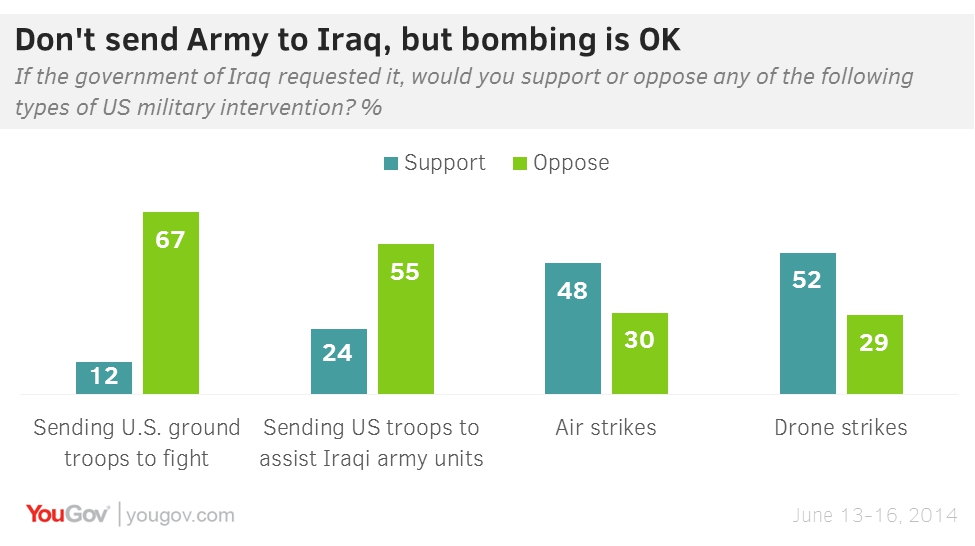Click the 30 oppose bar for air strikes
The image size is (975, 546).
pos(639,353)
